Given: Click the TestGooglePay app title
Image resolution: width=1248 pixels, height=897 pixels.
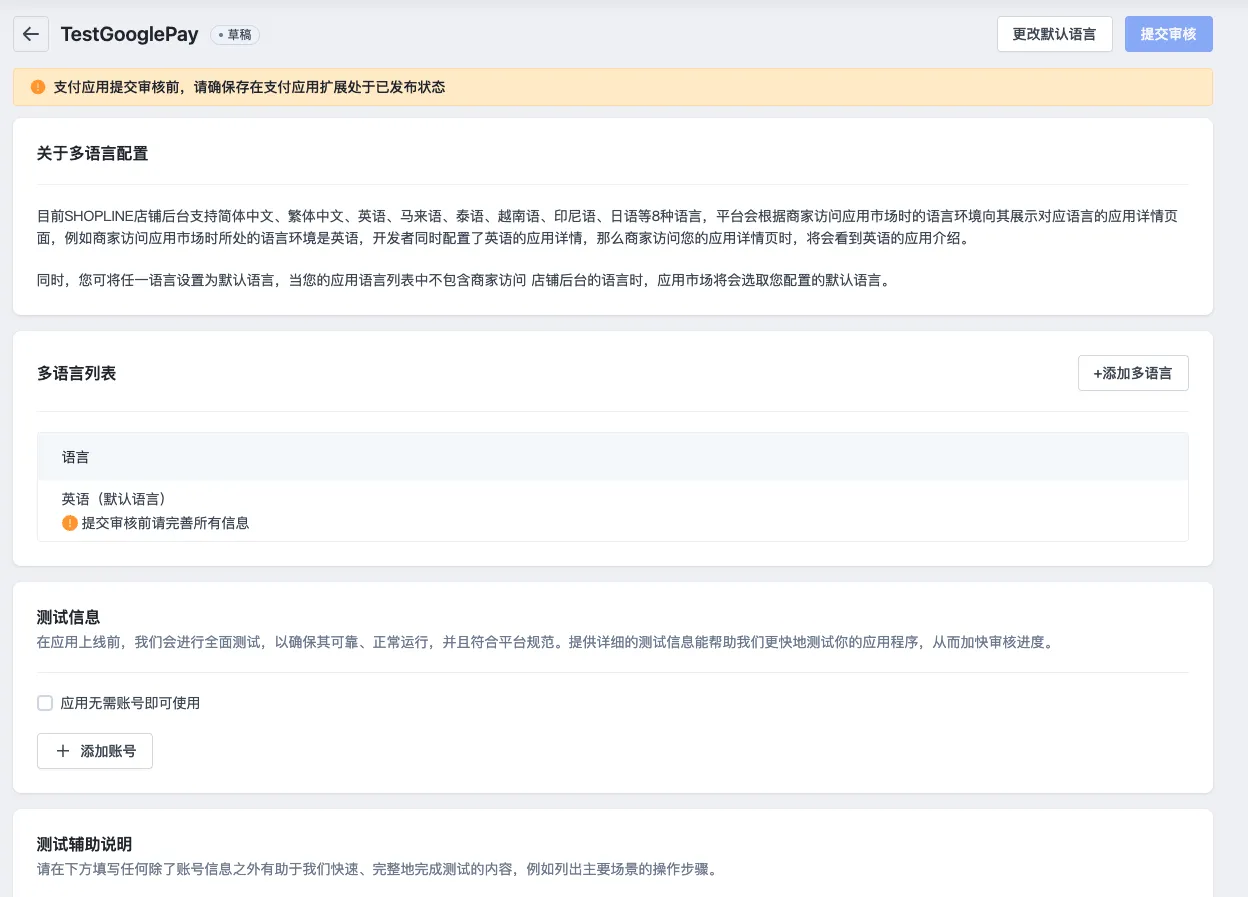Looking at the screenshot, I should [x=130, y=35].
